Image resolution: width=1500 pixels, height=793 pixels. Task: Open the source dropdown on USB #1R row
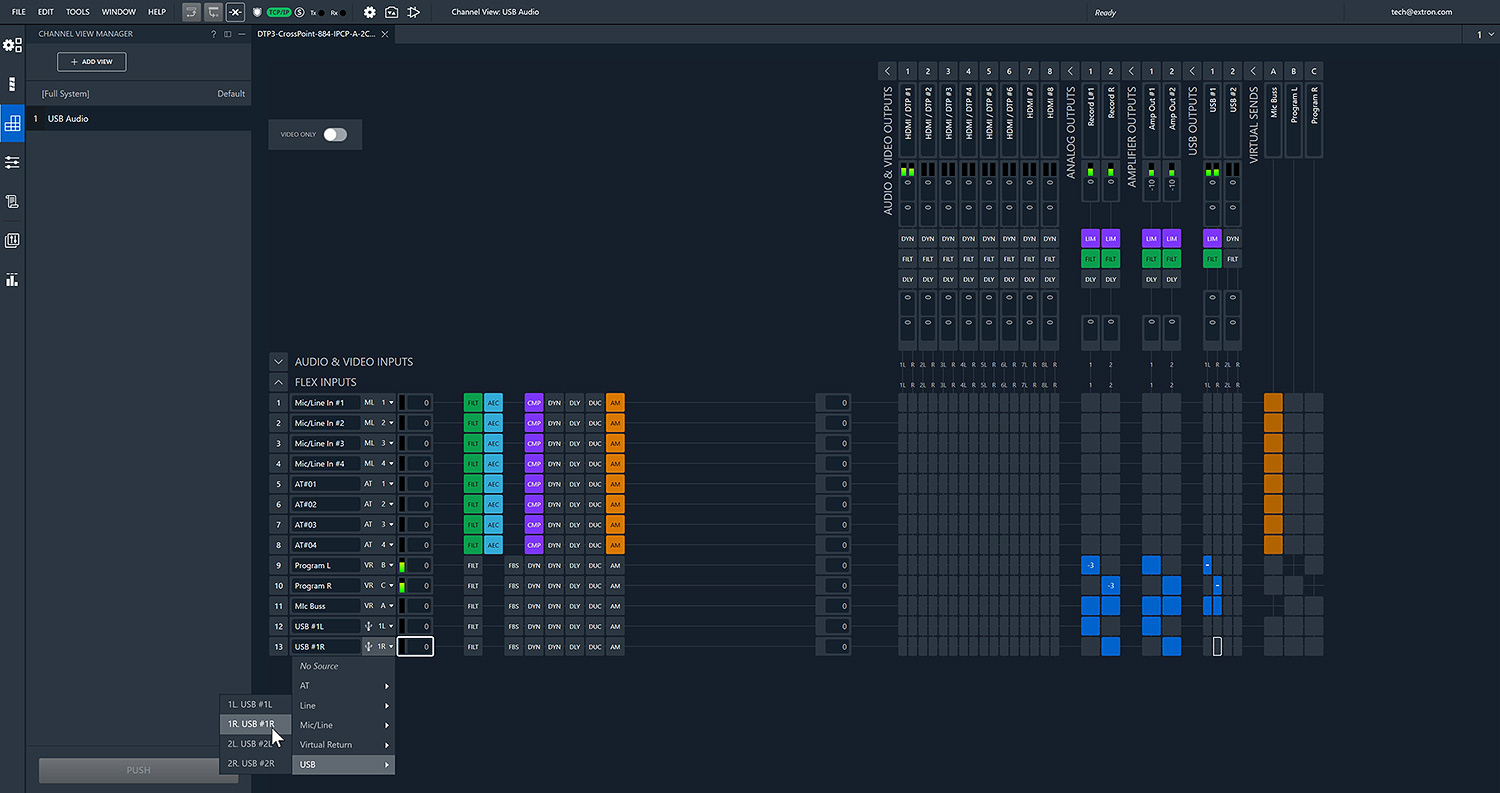tap(381, 646)
